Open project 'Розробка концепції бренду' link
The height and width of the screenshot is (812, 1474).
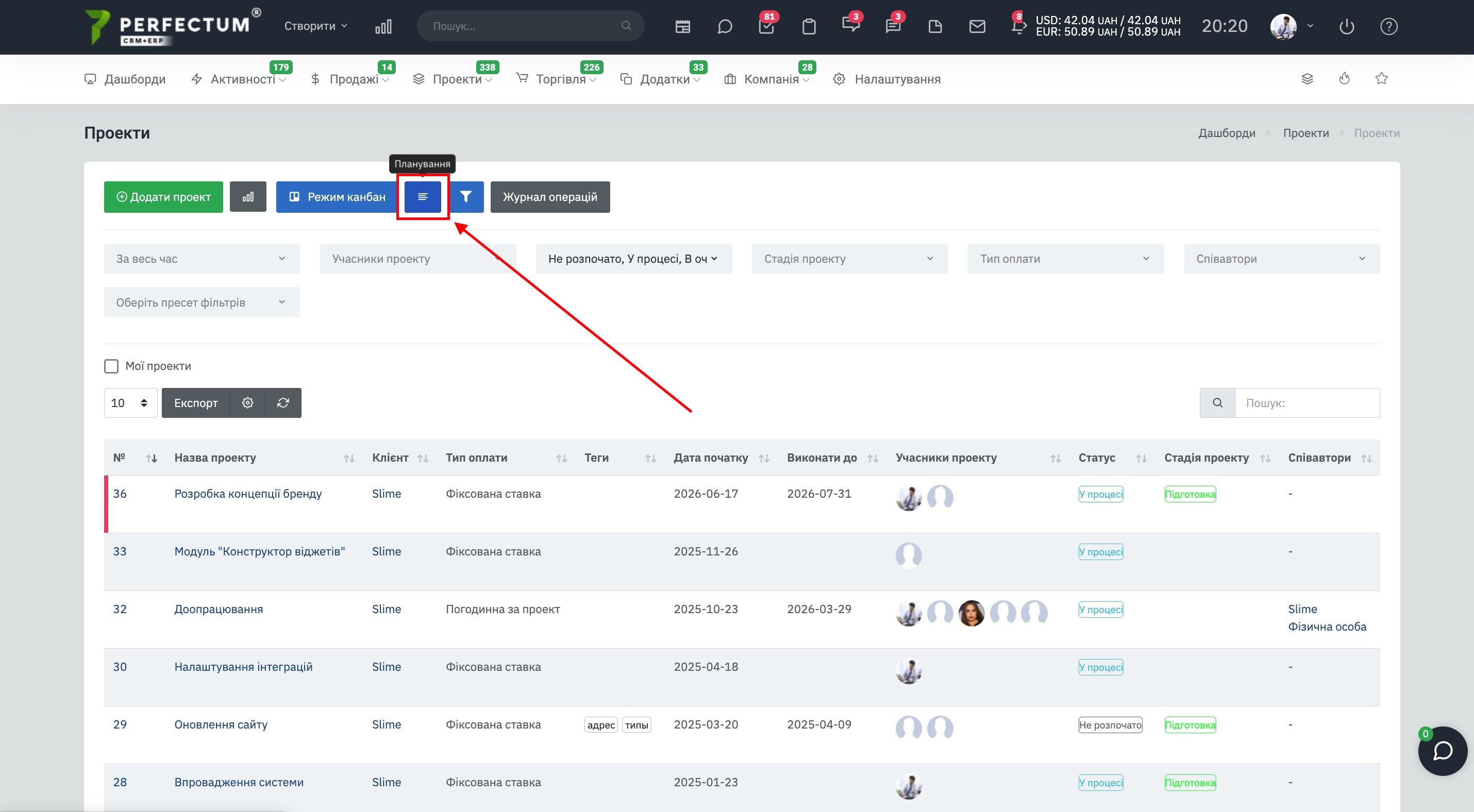[248, 494]
